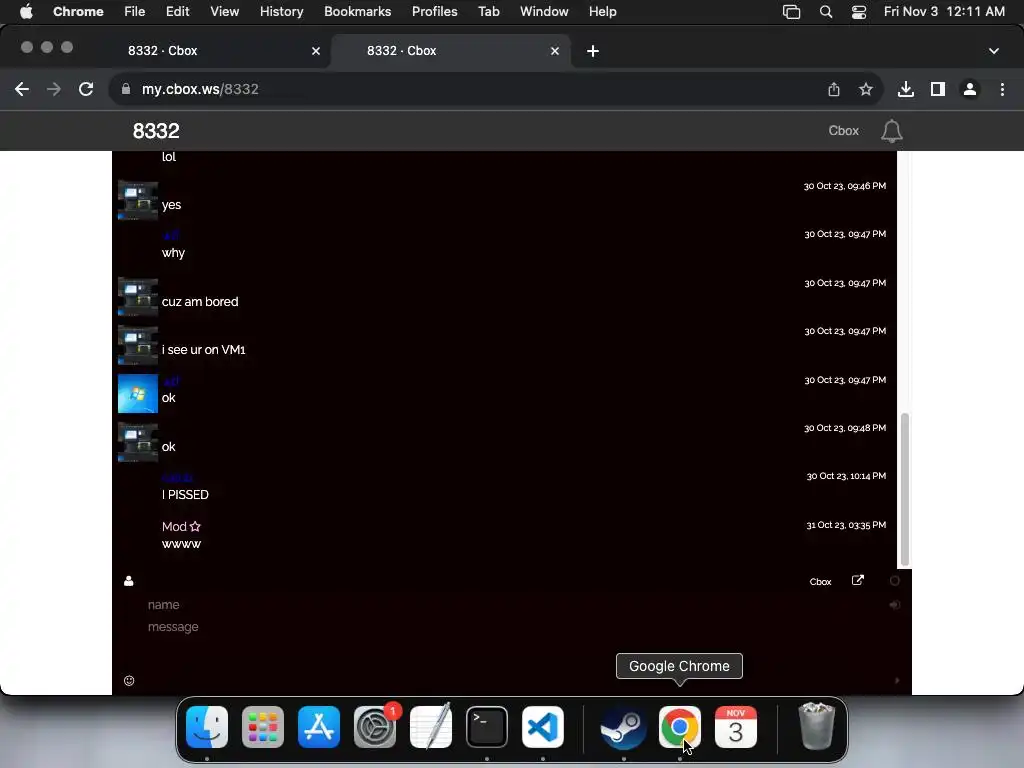Open the History menu
This screenshot has width=1024, height=768.
[x=281, y=11]
